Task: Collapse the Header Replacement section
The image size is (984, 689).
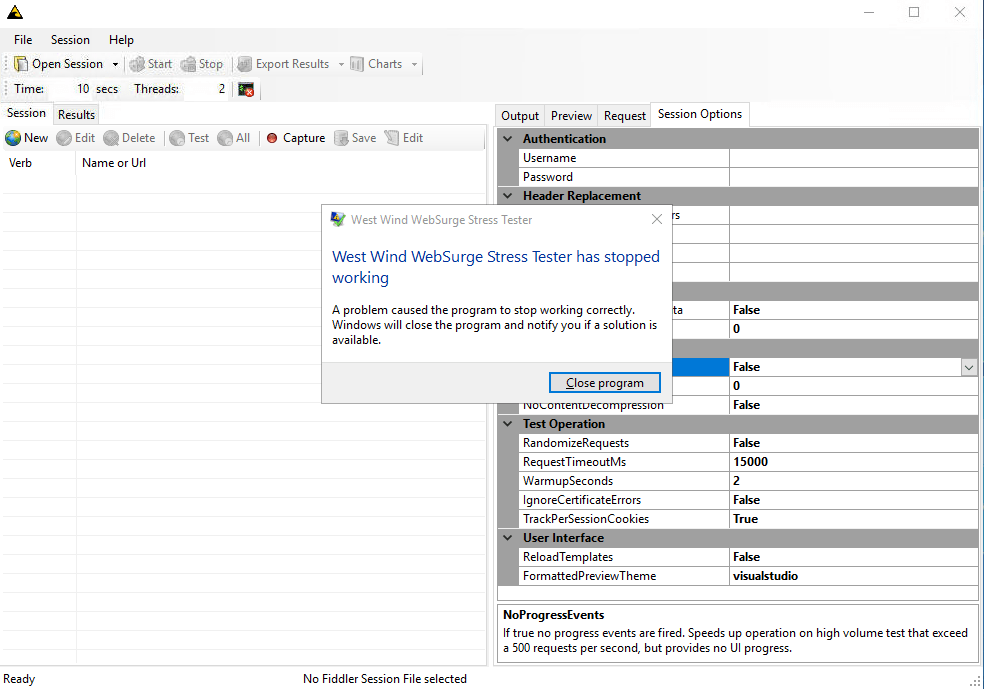Action: pos(508,196)
